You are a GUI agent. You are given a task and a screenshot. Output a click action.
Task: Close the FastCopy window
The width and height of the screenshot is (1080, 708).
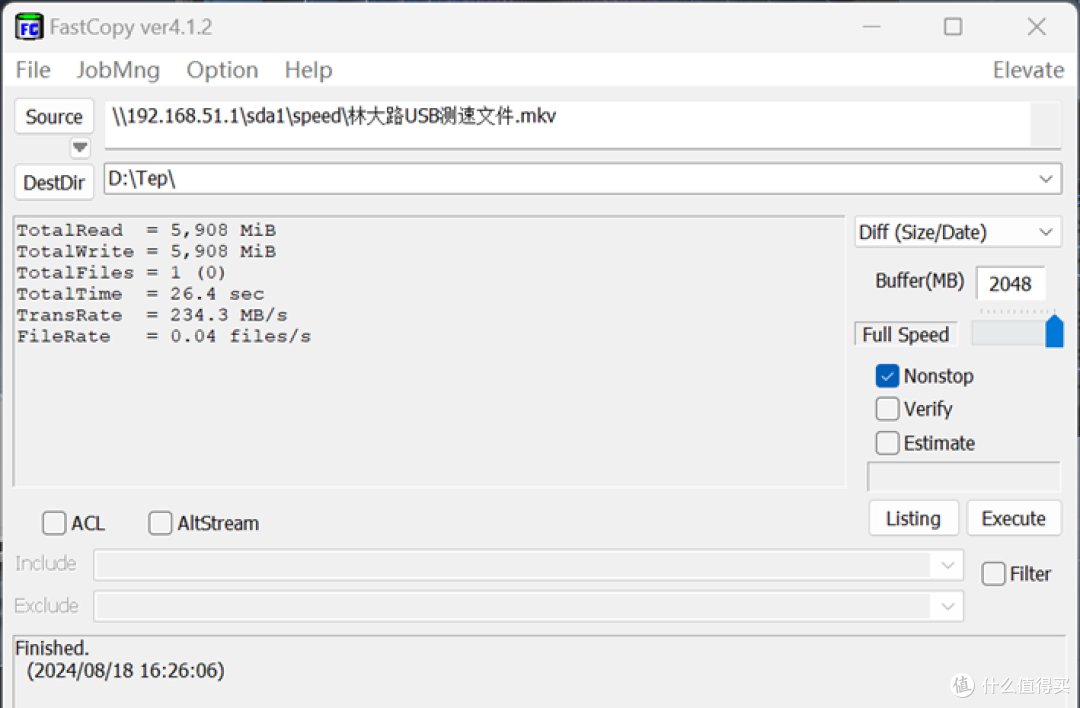point(1037,27)
